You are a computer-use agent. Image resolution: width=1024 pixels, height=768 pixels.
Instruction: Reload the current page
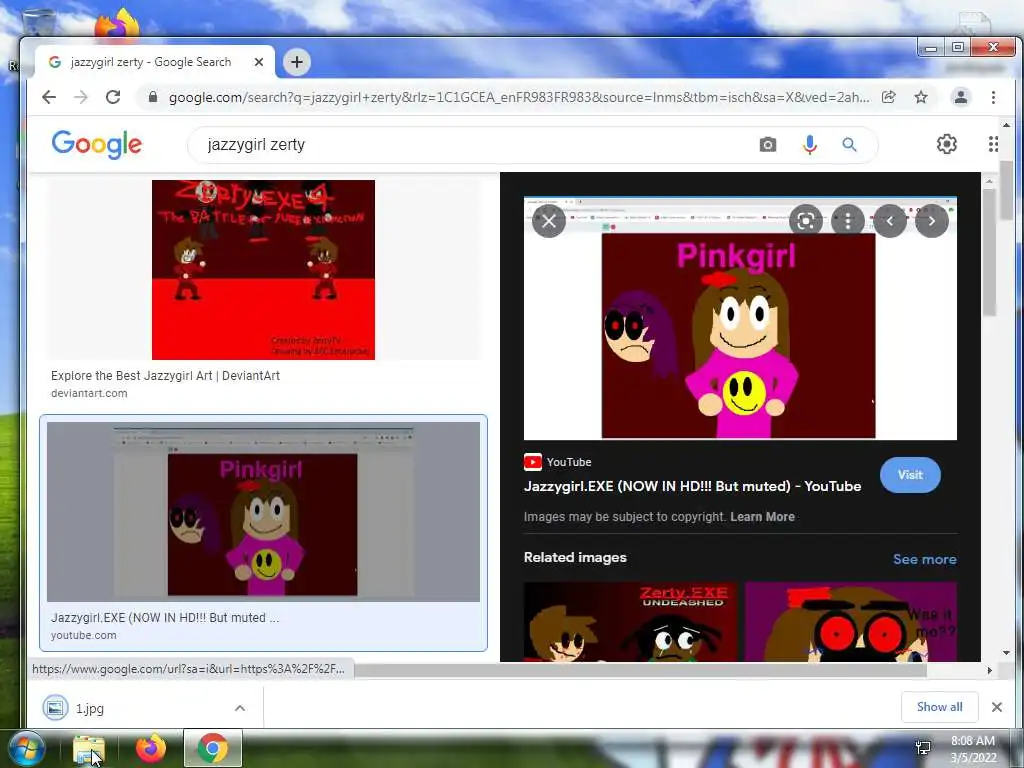(113, 97)
